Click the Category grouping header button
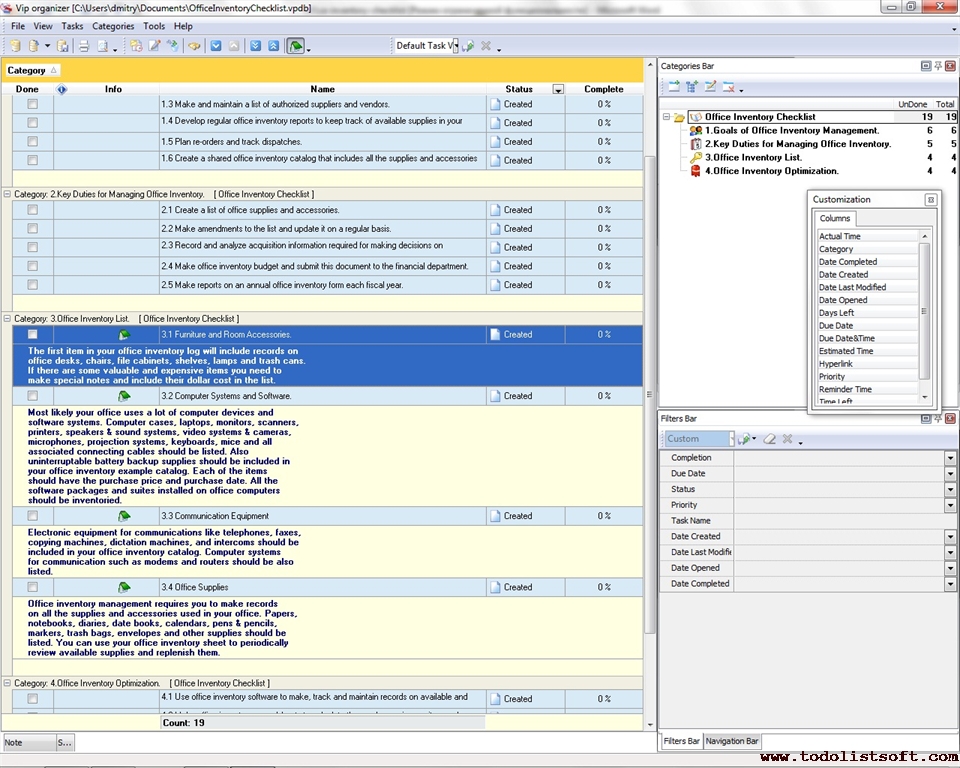The height and width of the screenshot is (768, 960). click(x=32, y=70)
